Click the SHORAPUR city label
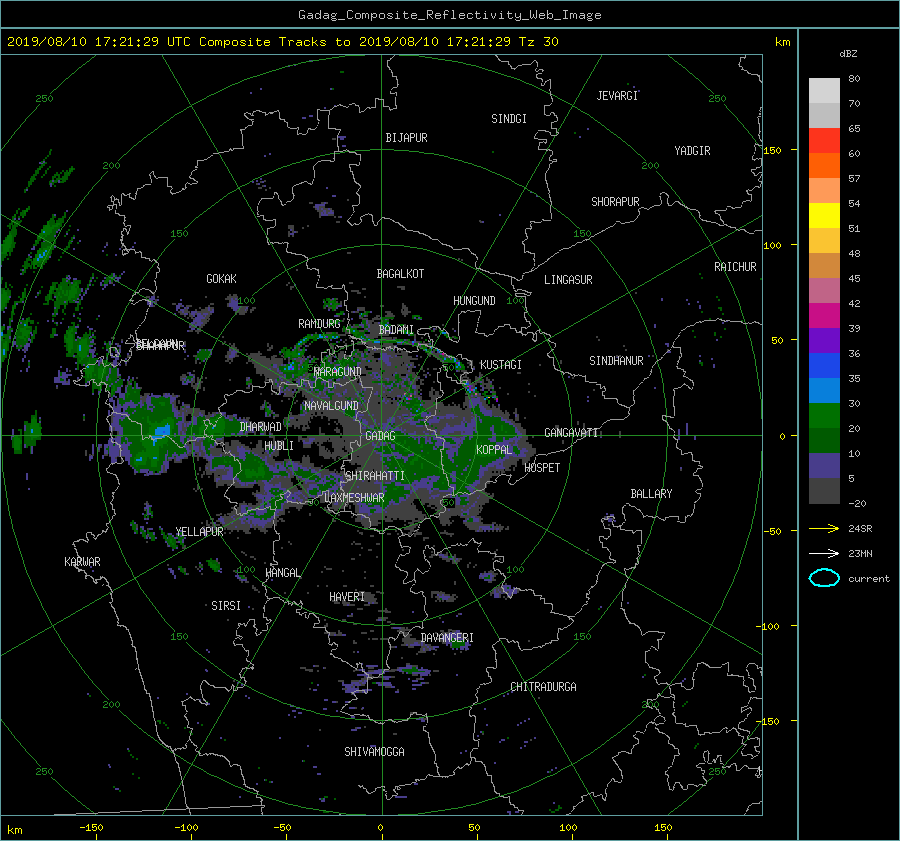The image size is (900, 841). point(615,202)
